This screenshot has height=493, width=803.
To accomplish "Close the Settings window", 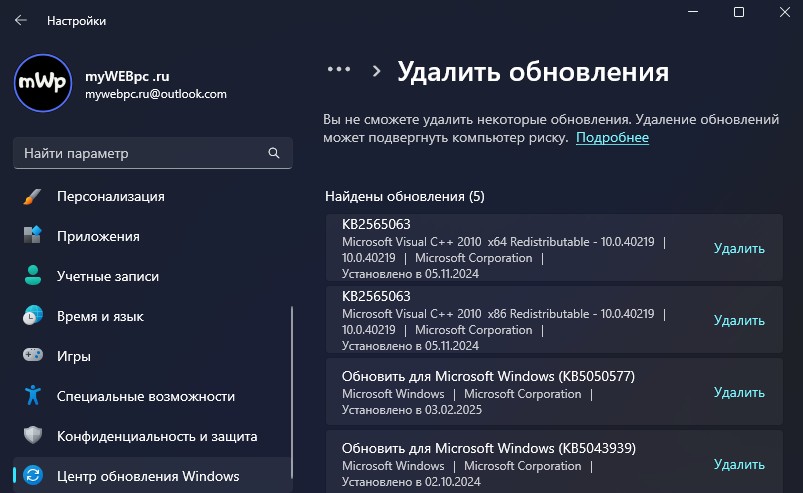I will (785, 12).
